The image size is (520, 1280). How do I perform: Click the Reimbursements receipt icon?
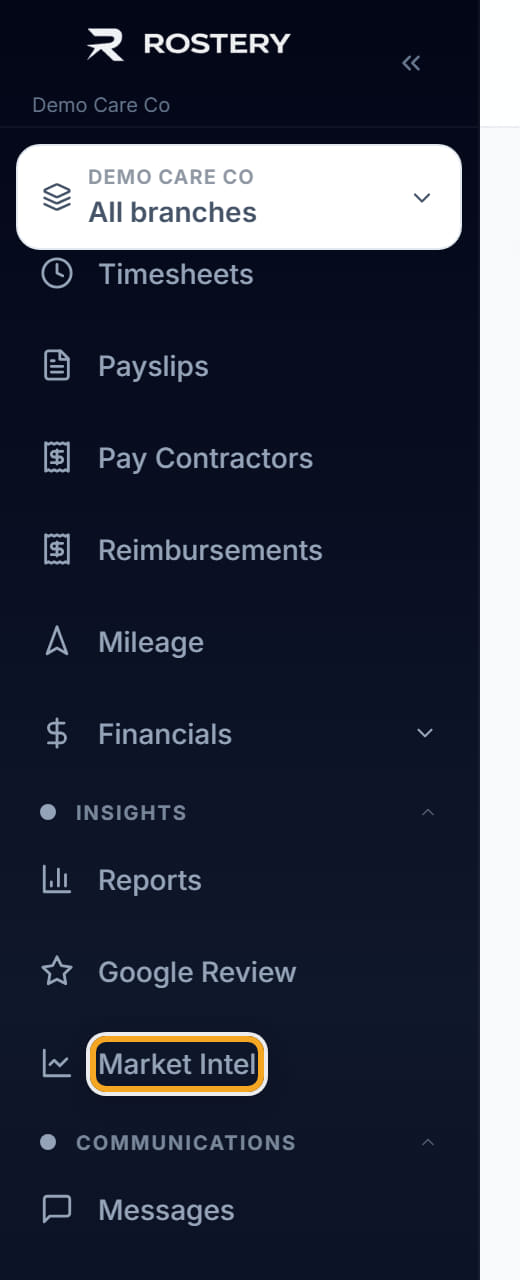coord(57,550)
